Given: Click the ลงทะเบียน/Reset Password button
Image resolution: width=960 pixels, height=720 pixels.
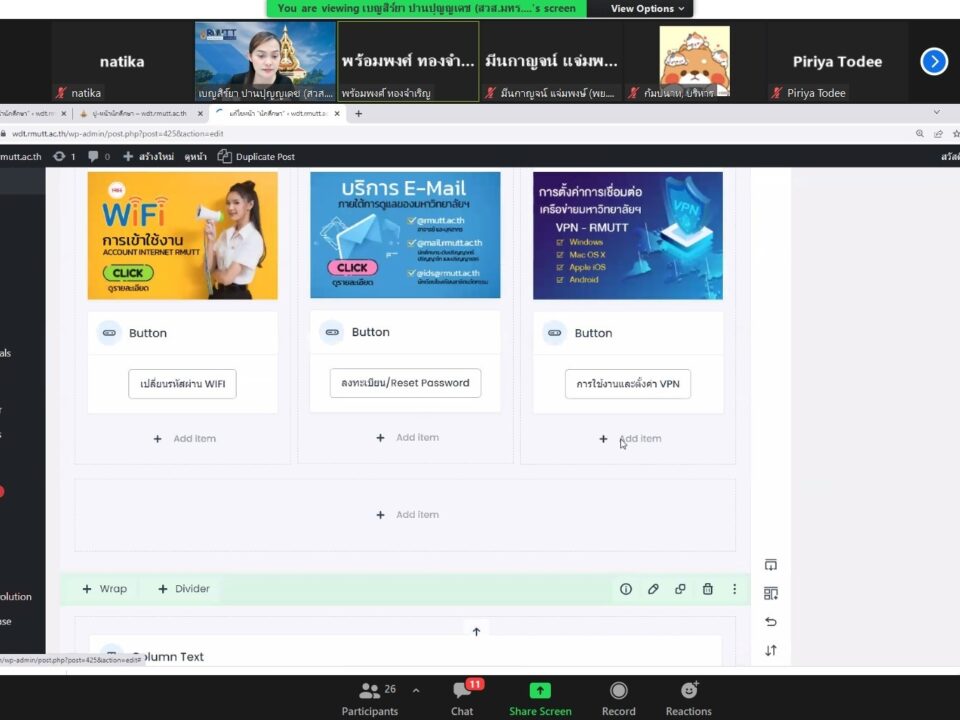Looking at the screenshot, I should coord(405,383).
